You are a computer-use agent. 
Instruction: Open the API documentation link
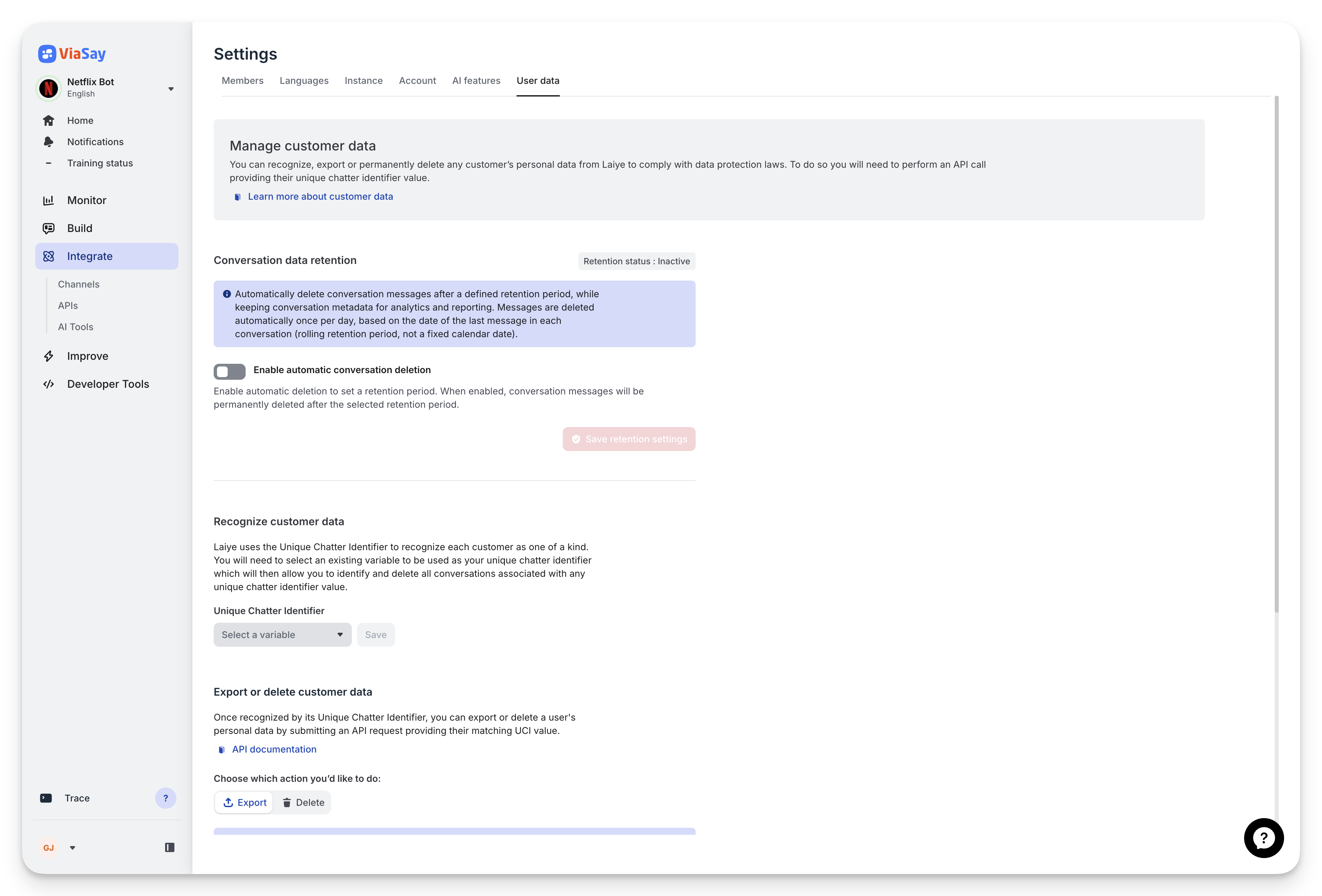tap(274, 749)
